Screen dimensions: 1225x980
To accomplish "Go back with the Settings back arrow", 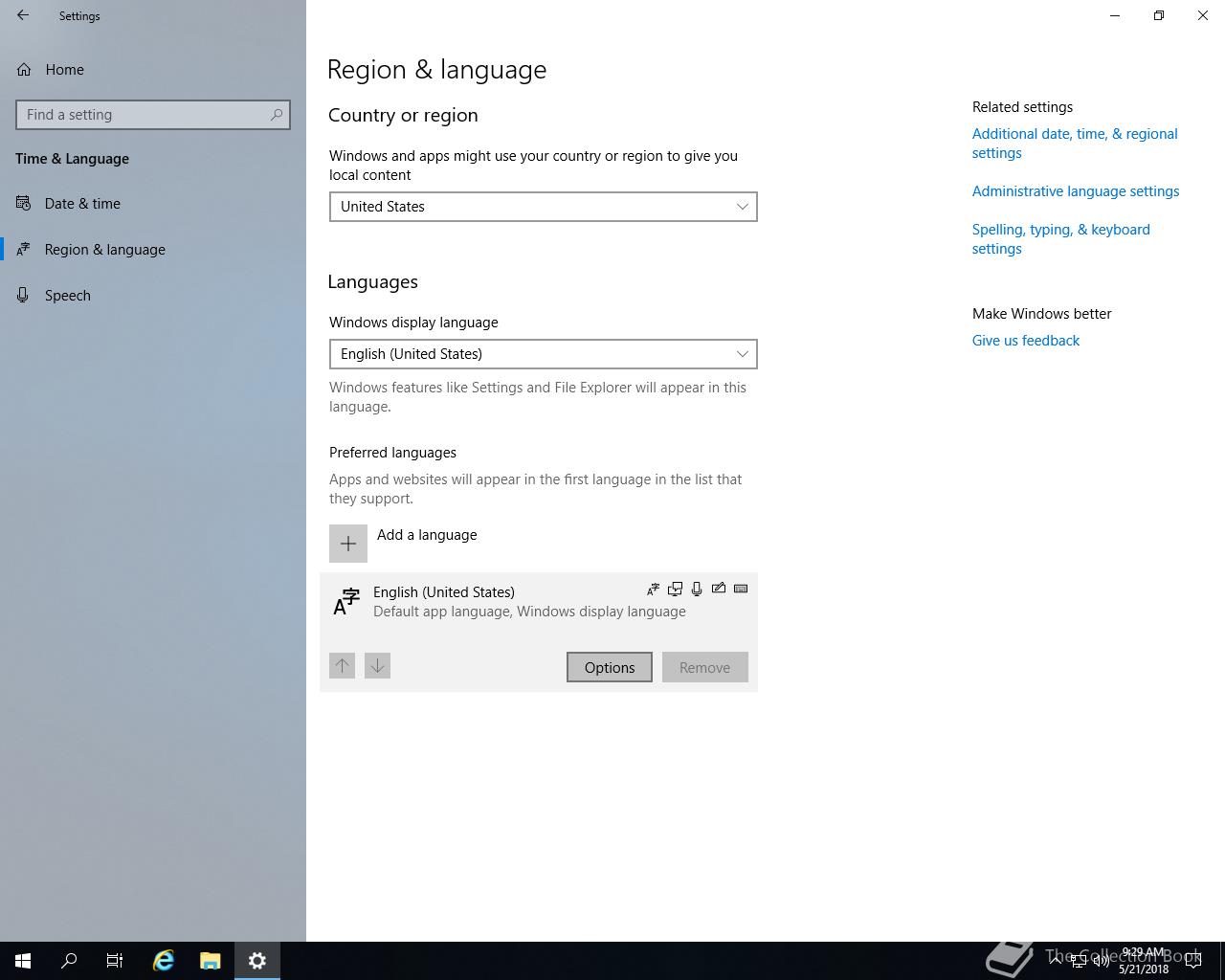I will (23, 15).
